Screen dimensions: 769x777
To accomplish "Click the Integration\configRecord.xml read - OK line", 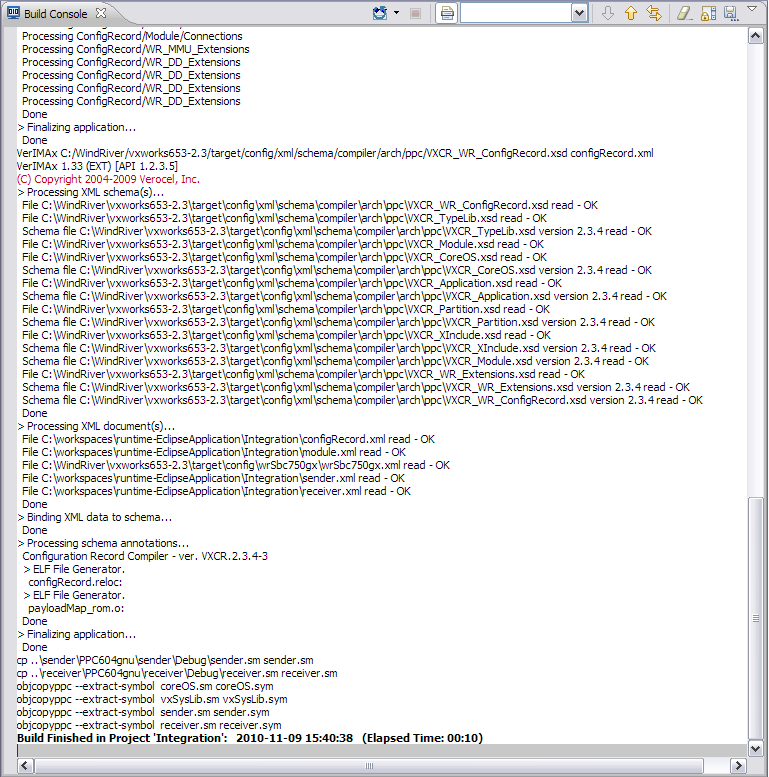I will tap(228, 439).
